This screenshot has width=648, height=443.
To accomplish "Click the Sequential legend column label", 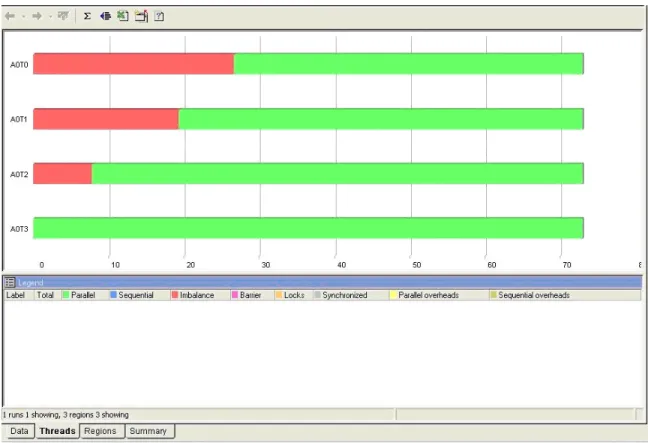I will pyautogui.click(x=136, y=295).
